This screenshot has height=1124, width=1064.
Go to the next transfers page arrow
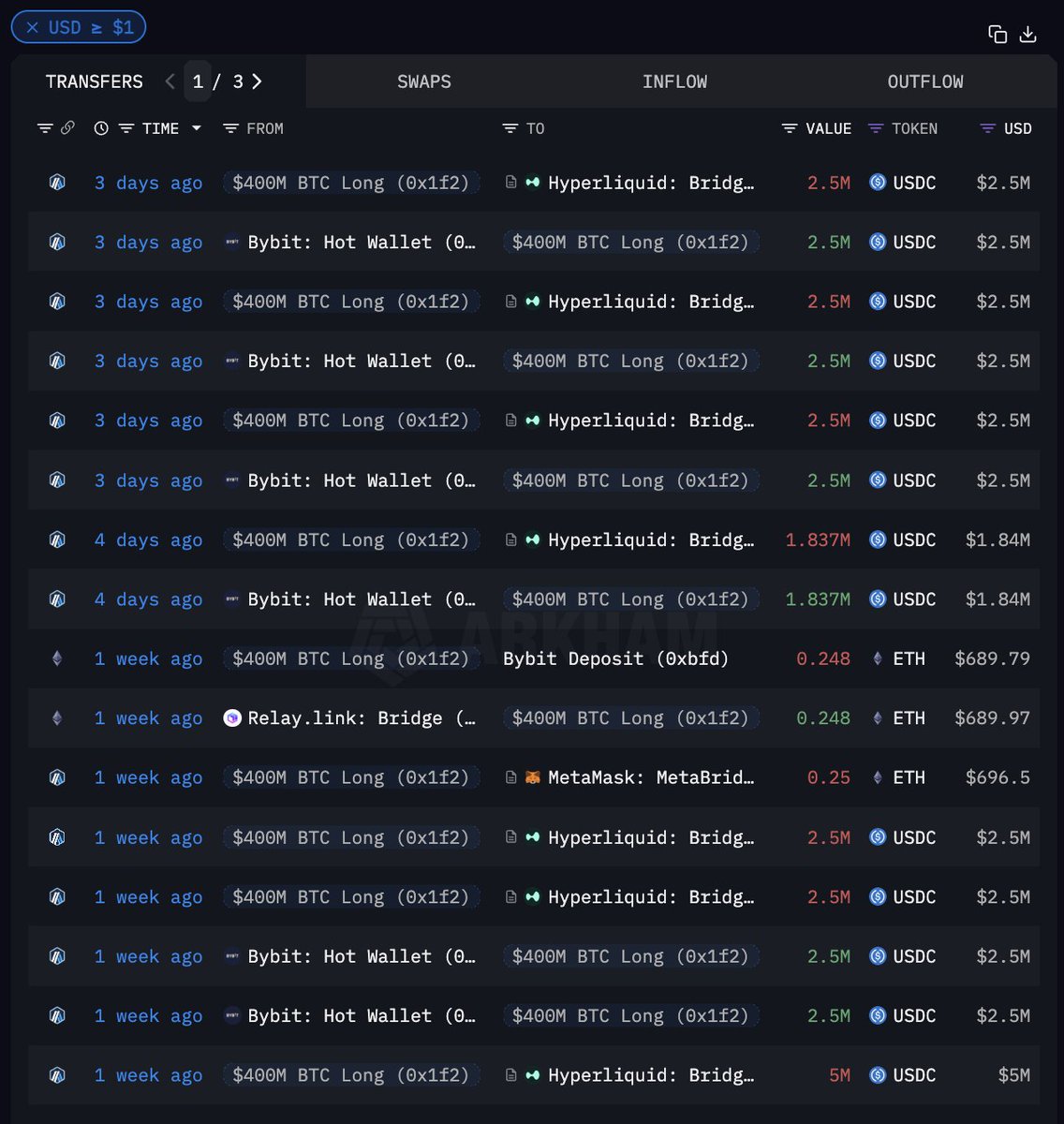click(x=257, y=81)
